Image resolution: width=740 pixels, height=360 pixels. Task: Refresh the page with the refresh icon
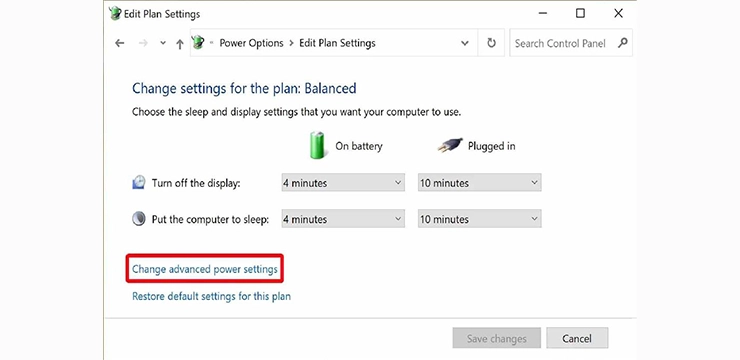pyautogui.click(x=491, y=43)
